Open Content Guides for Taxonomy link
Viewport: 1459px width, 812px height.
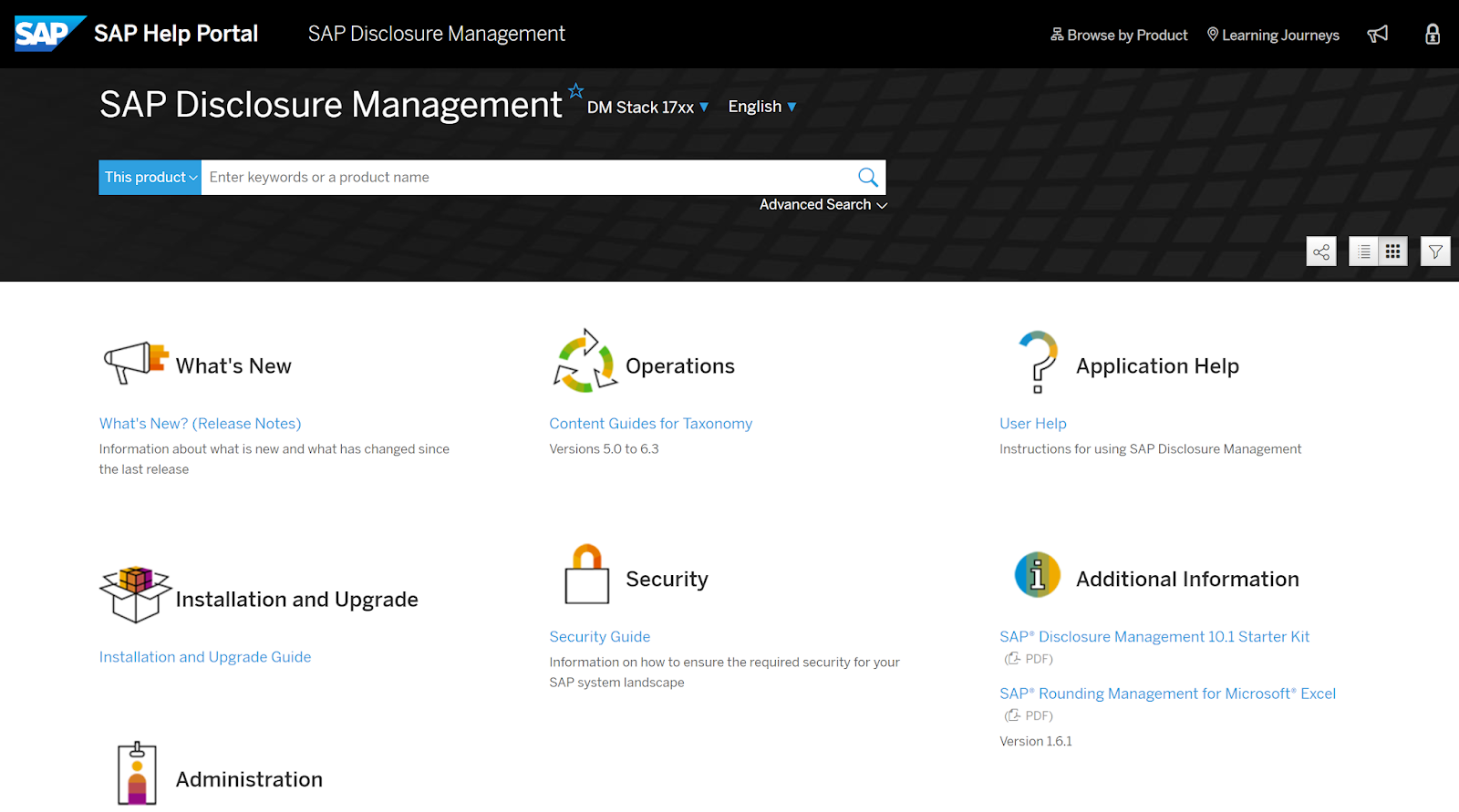651,424
